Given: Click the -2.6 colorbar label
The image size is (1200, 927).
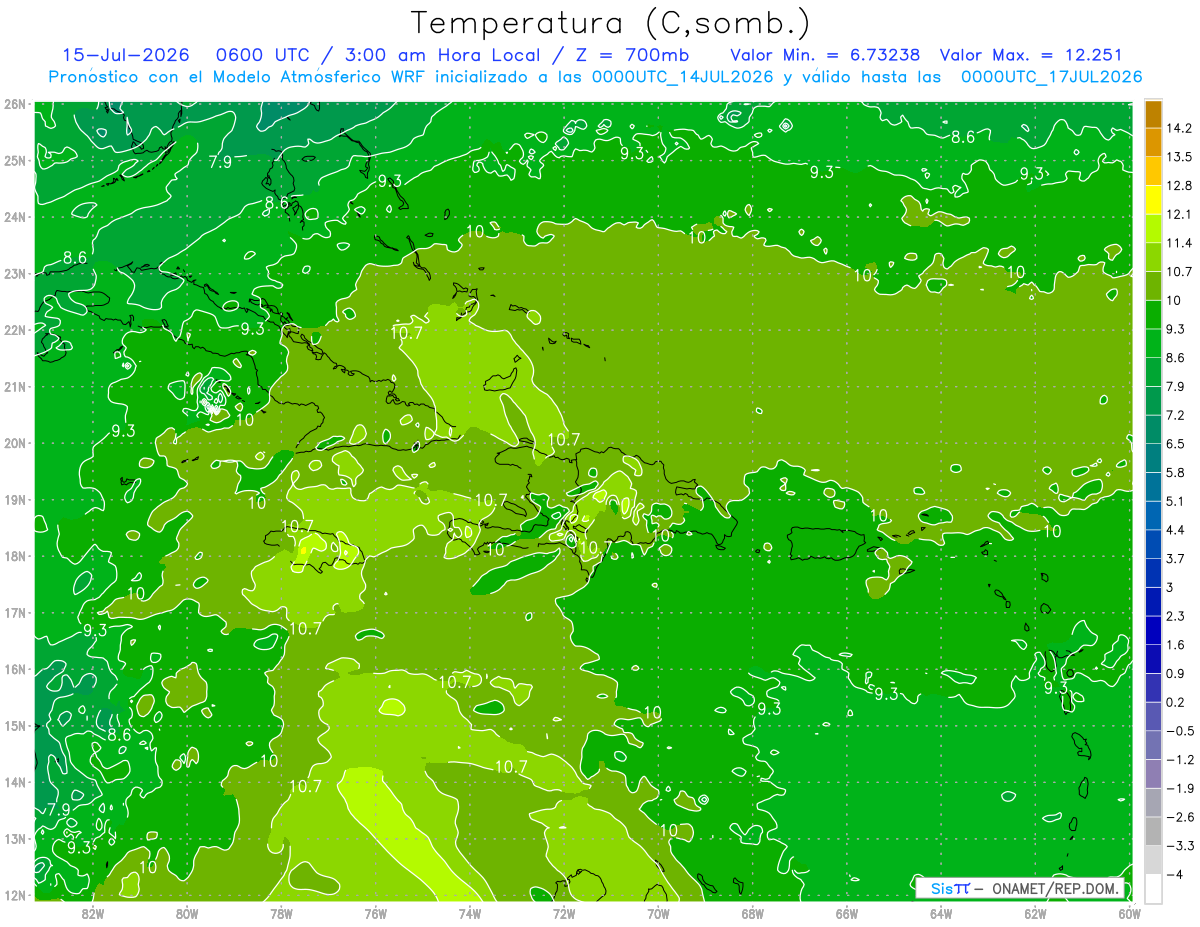Looking at the screenshot, I should pos(1179,818).
